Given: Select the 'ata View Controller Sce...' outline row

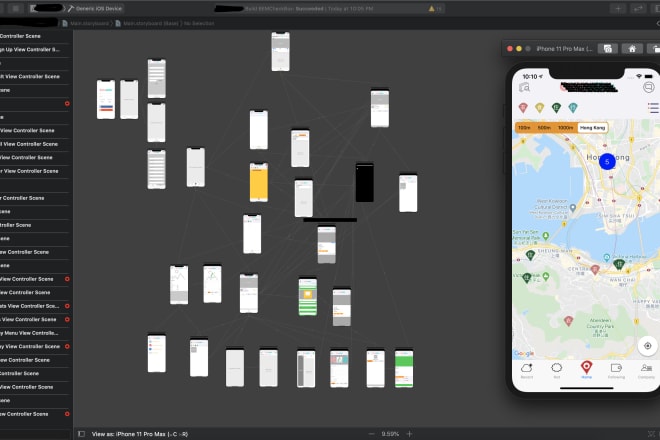Looking at the screenshot, I should (35, 306).
